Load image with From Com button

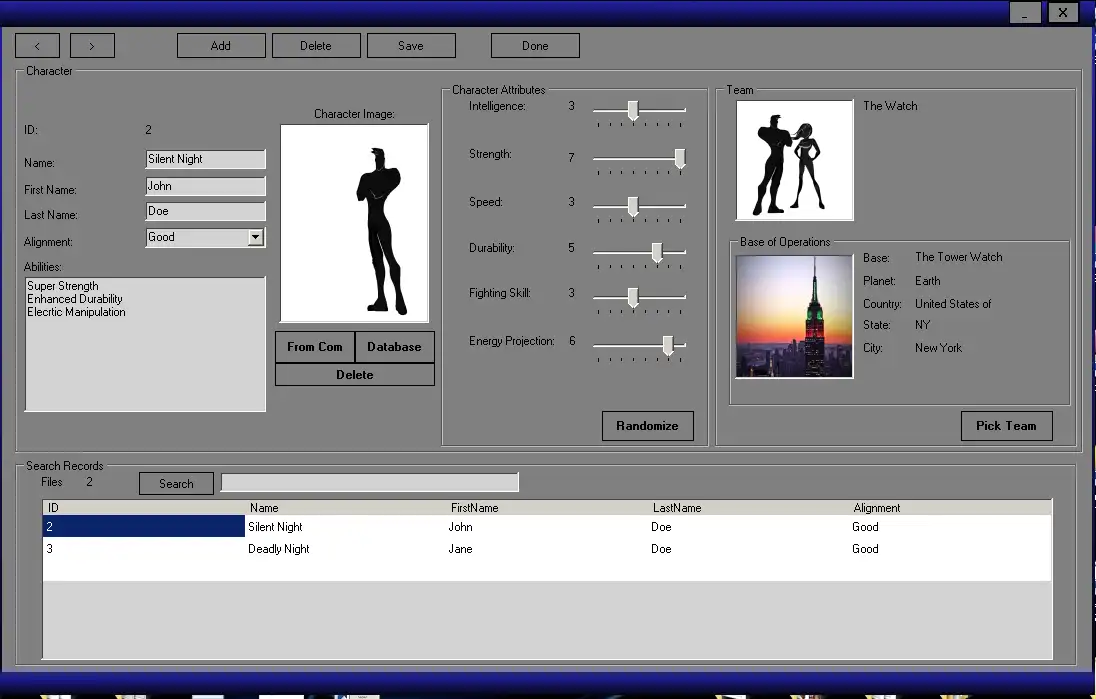tap(315, 347)
